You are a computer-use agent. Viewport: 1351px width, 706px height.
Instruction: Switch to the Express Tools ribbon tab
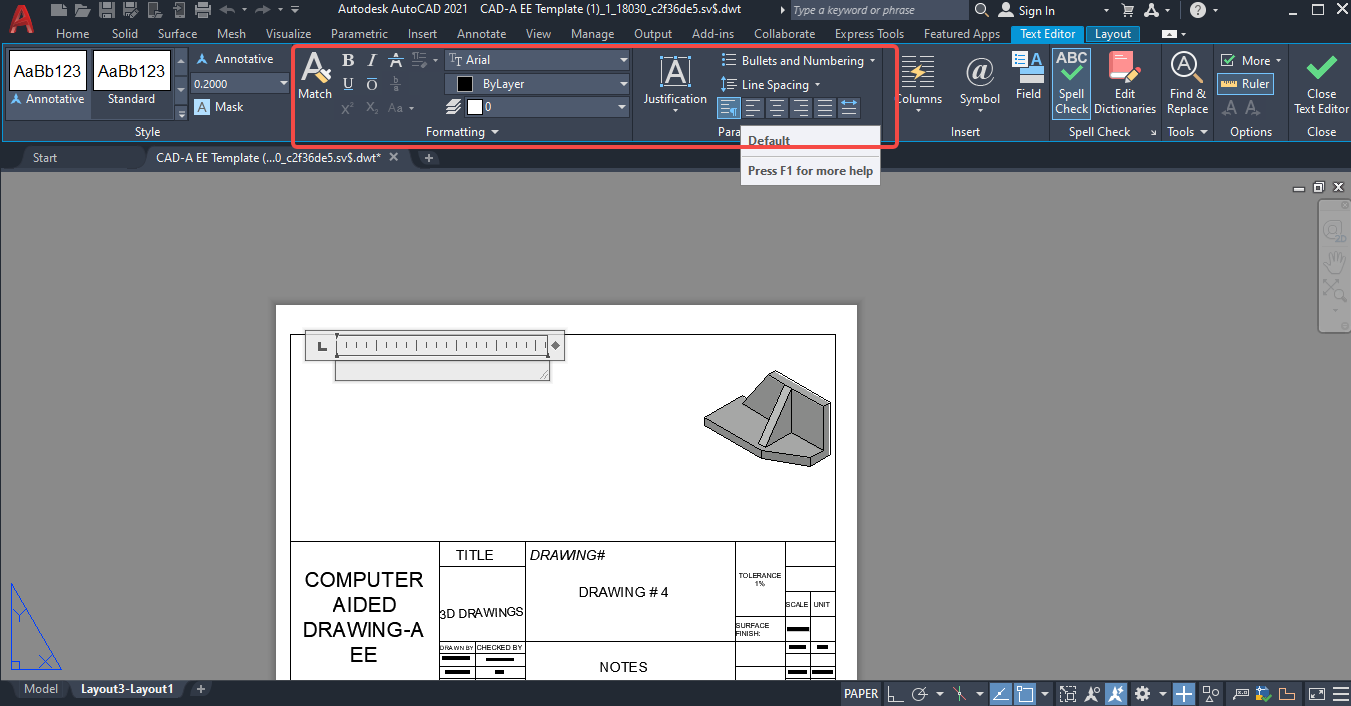click(869, 33)
